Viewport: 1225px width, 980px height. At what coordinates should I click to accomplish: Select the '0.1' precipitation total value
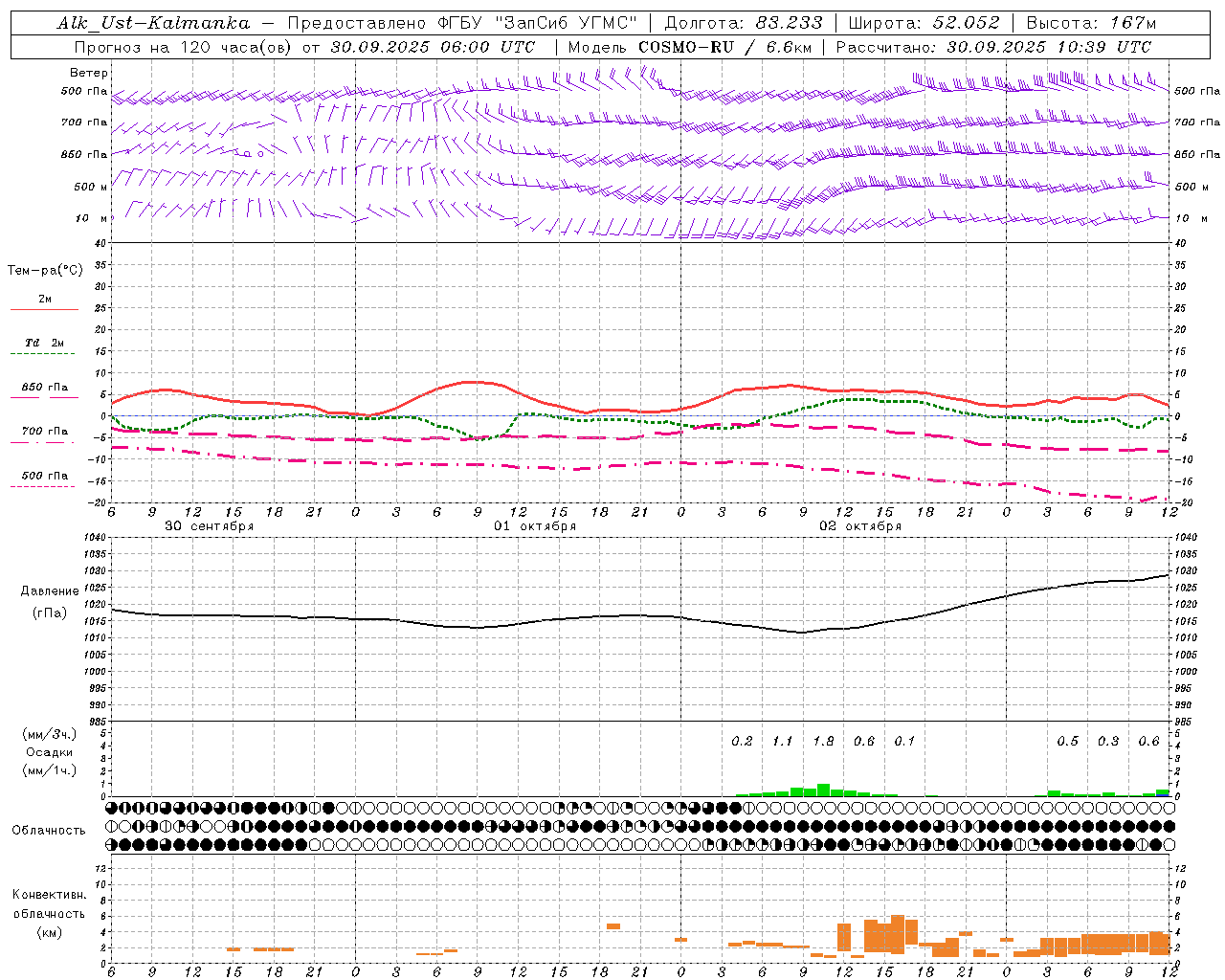[904, 742]
